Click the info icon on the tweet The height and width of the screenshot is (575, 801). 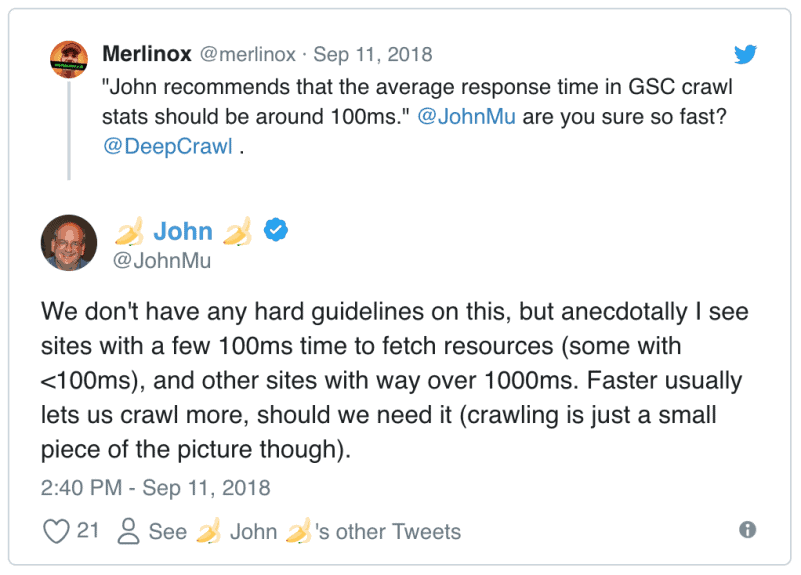click(x=747, y=529)
